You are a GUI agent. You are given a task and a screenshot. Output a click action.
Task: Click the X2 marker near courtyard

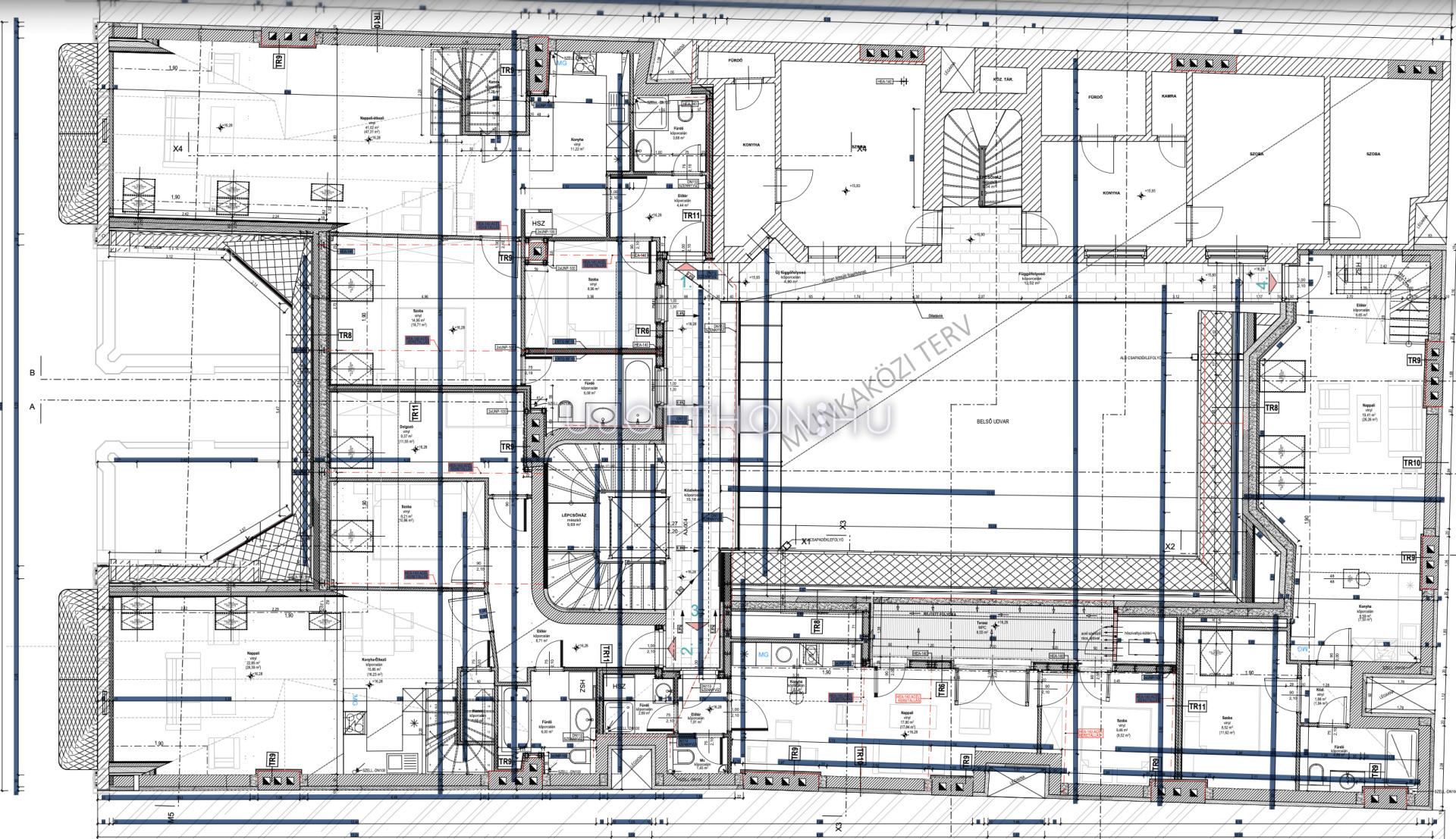pos(1170,546)
